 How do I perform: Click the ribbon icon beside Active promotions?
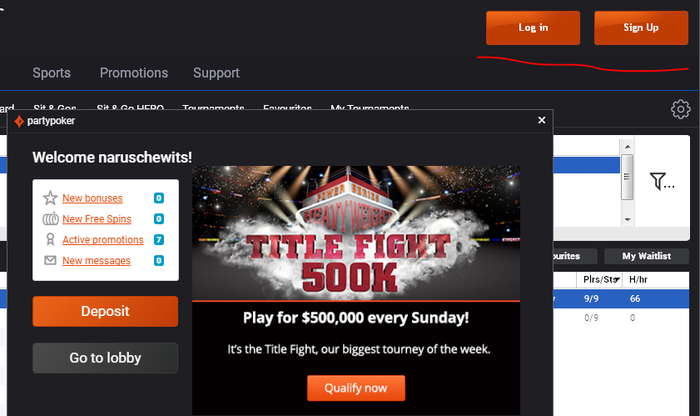[50, 240]
